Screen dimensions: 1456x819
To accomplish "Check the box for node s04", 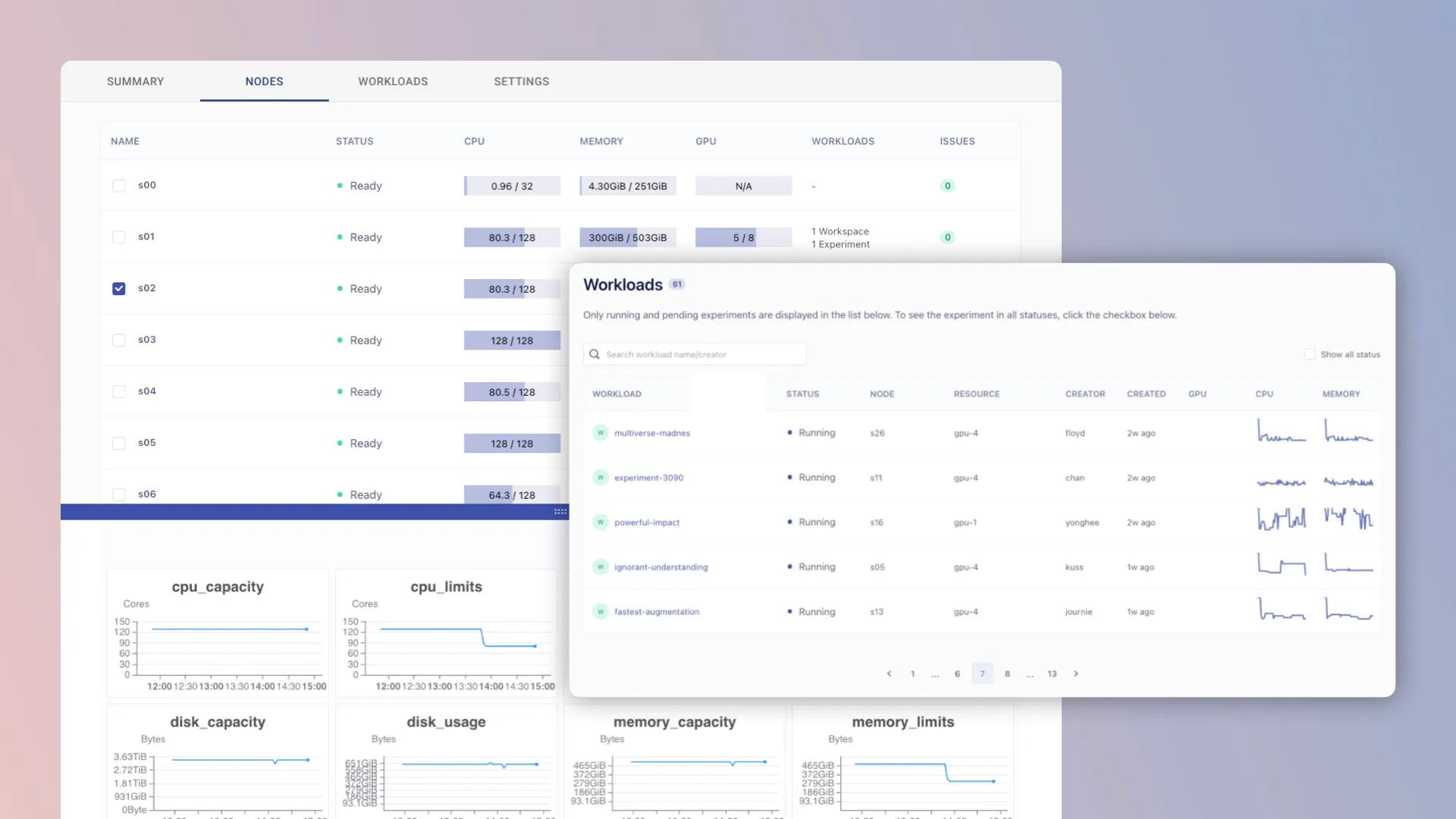I will pyautogui.click(x=119, y=392).
